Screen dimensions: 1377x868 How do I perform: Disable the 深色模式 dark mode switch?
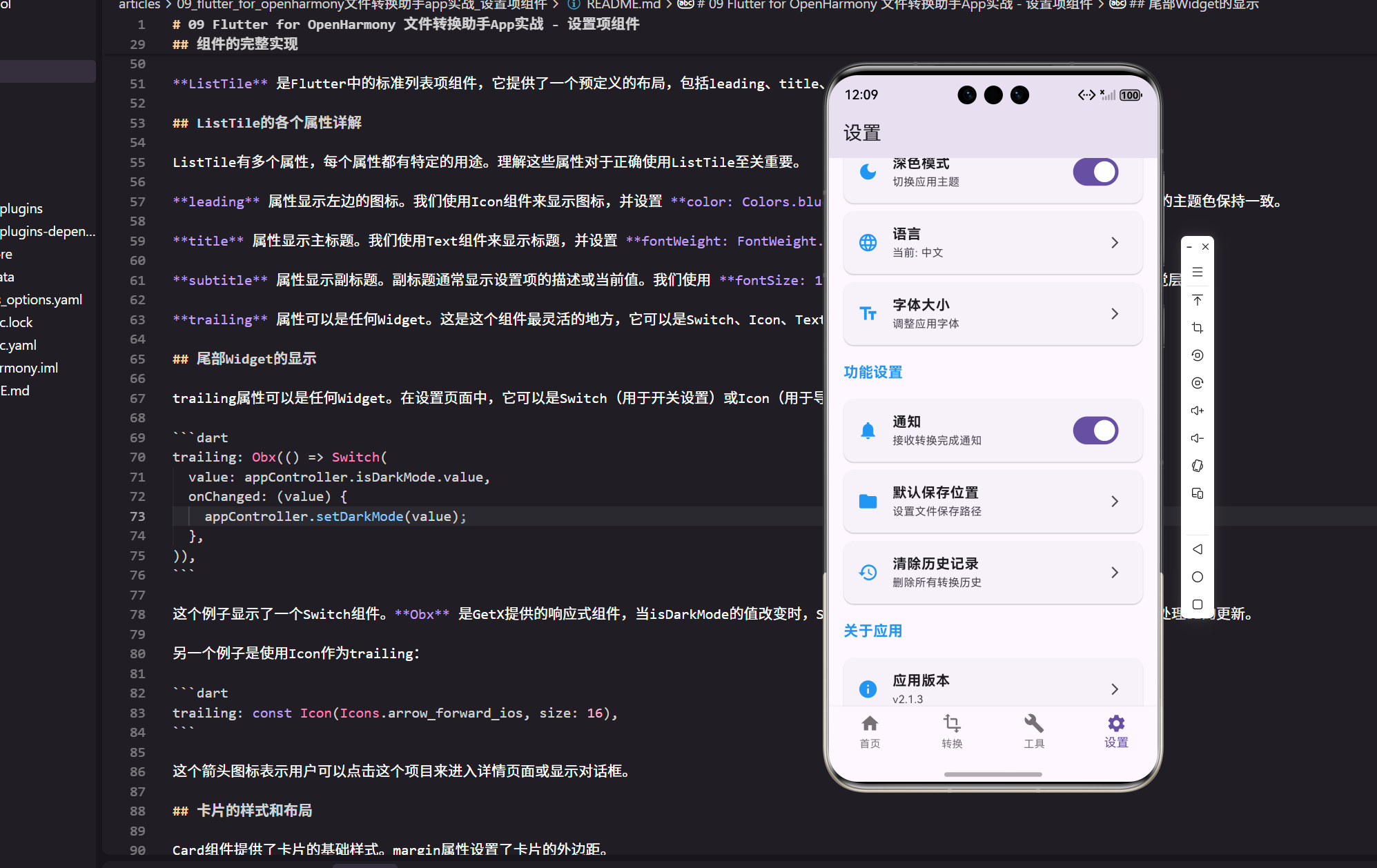pyautogui.click(x=1095, y=172)
